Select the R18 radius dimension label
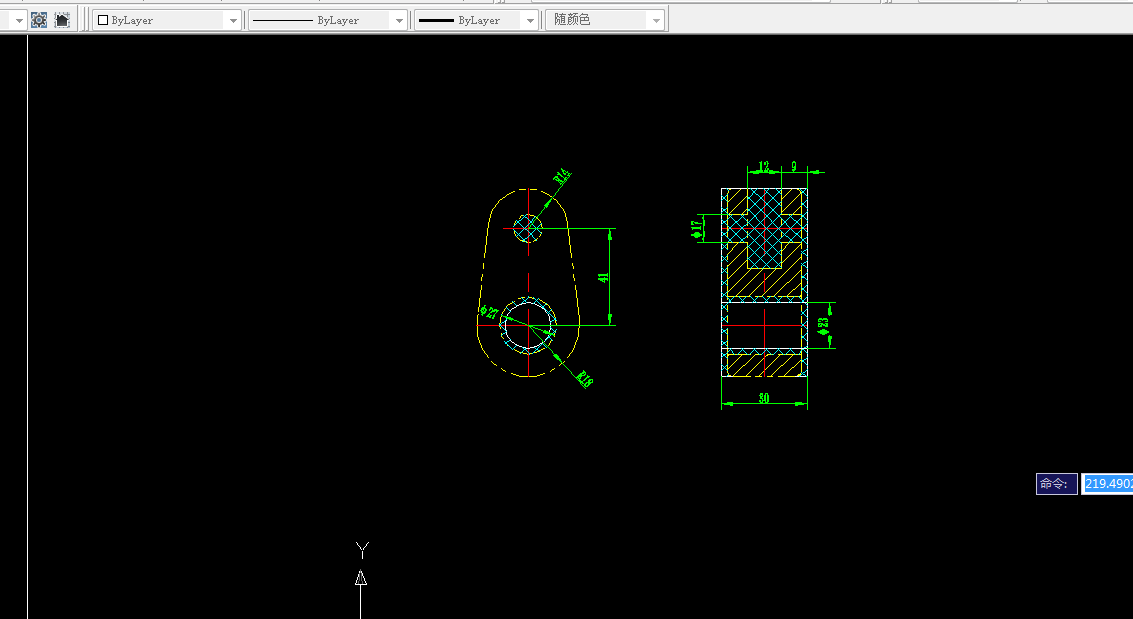Image resolution: width=1133 pixels, height=619 pixels. (x=585, y=378)
